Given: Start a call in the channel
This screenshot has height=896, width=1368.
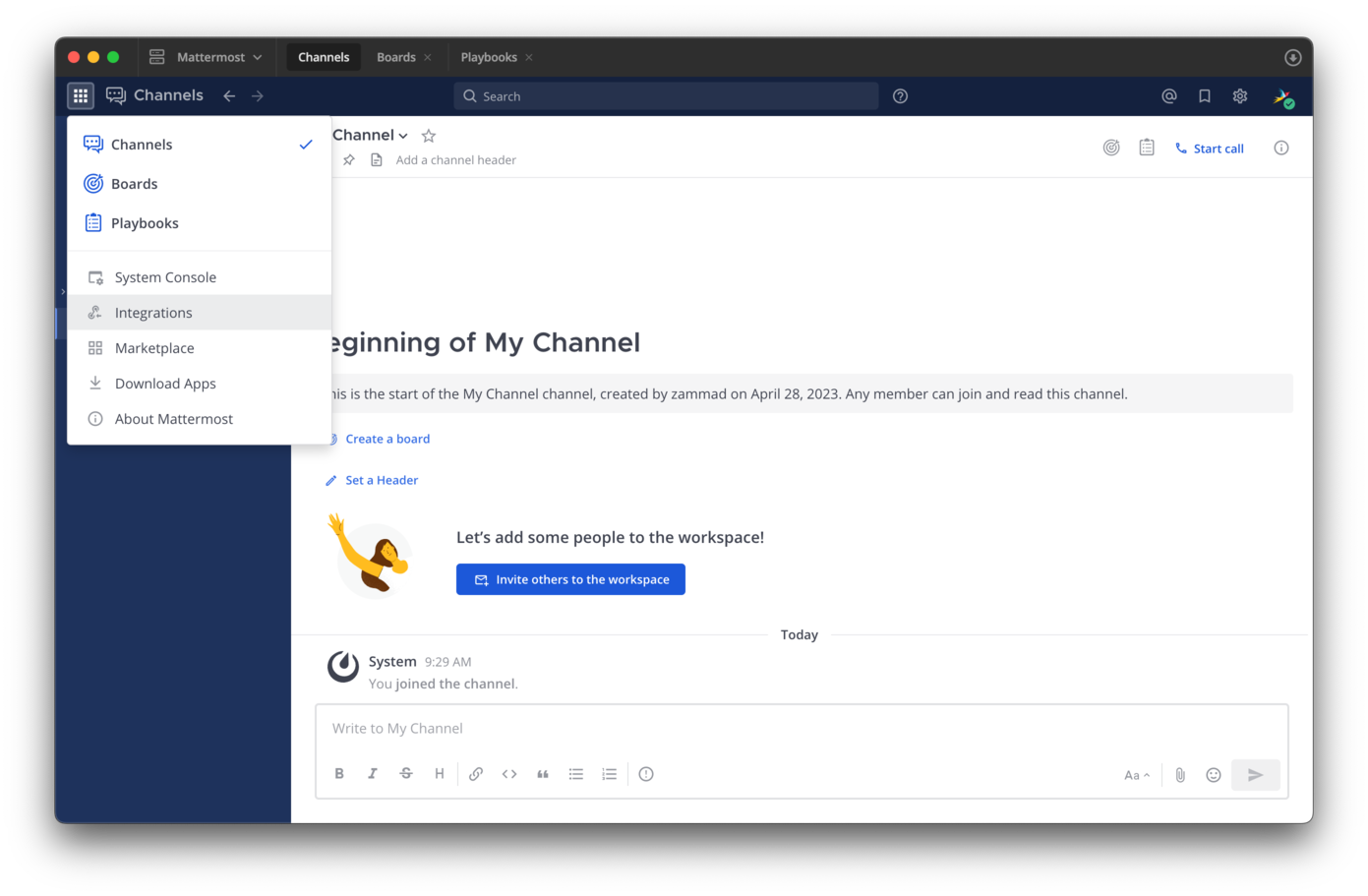Looking at the screenshot, I should click(x=1210, y=149).
